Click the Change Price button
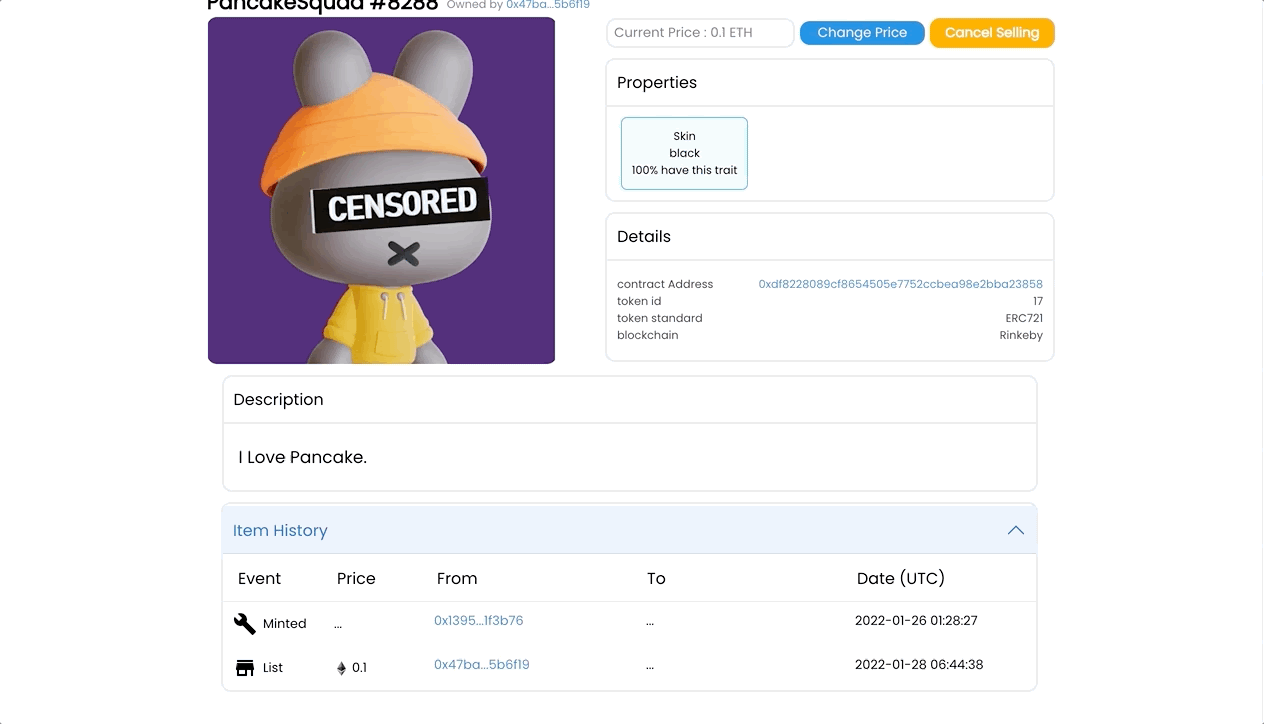The width and height of the screenshot is (1264, 724). click(x=862, y=33)
